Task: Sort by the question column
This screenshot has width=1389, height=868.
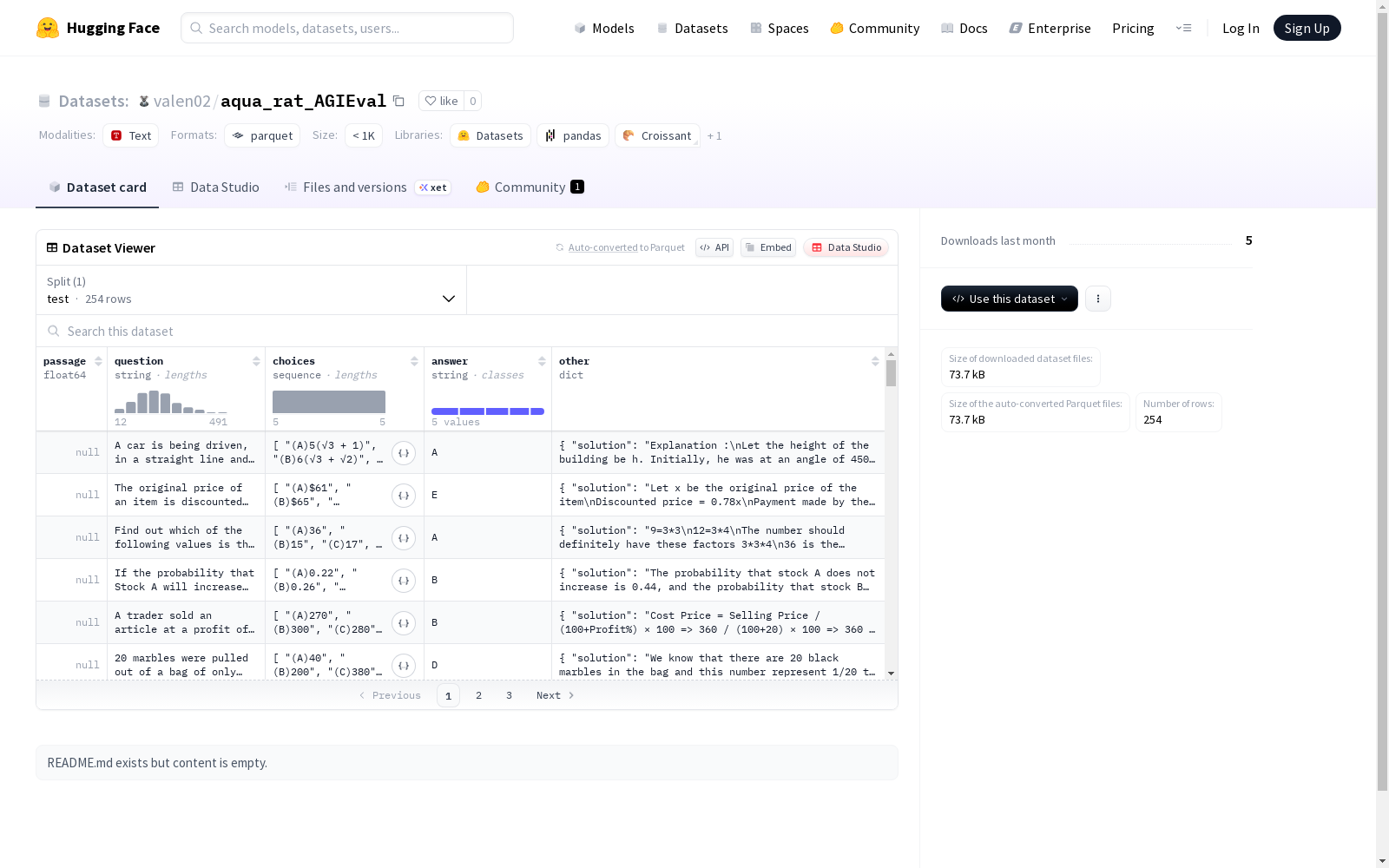Action: [x=256, y=361]
